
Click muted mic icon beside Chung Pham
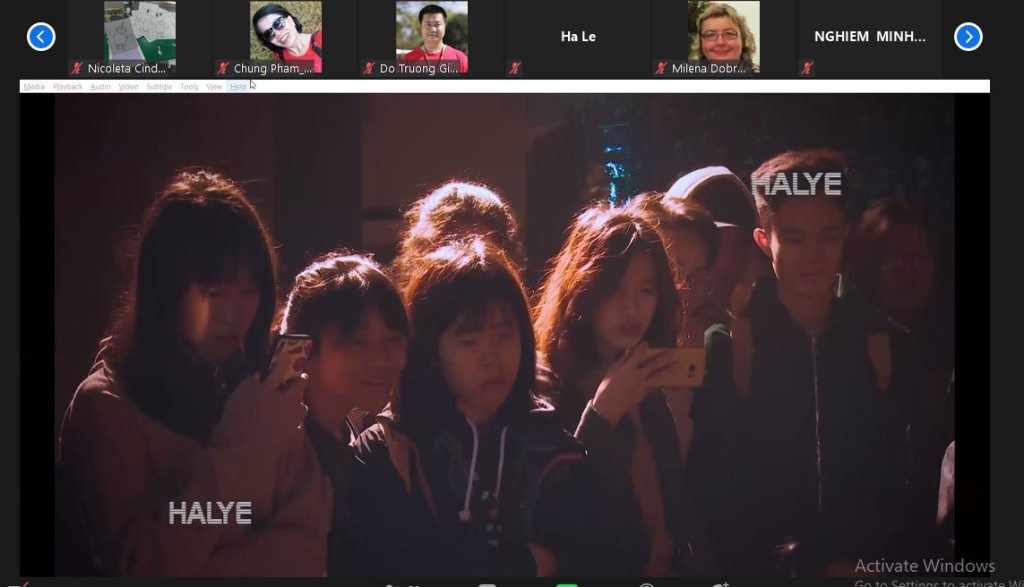point(222,69)
